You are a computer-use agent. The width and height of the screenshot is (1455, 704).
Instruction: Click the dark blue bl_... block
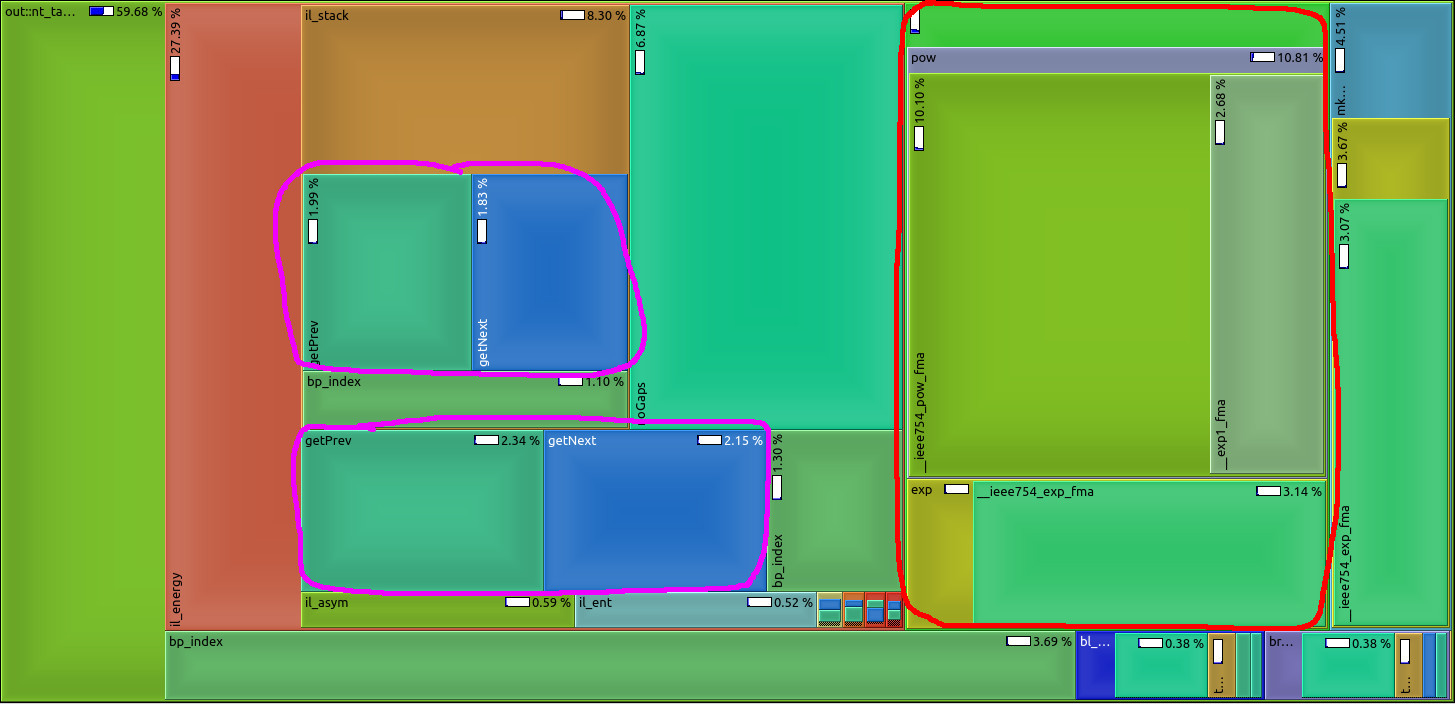pyautogui.click(x=1095, y=665)
